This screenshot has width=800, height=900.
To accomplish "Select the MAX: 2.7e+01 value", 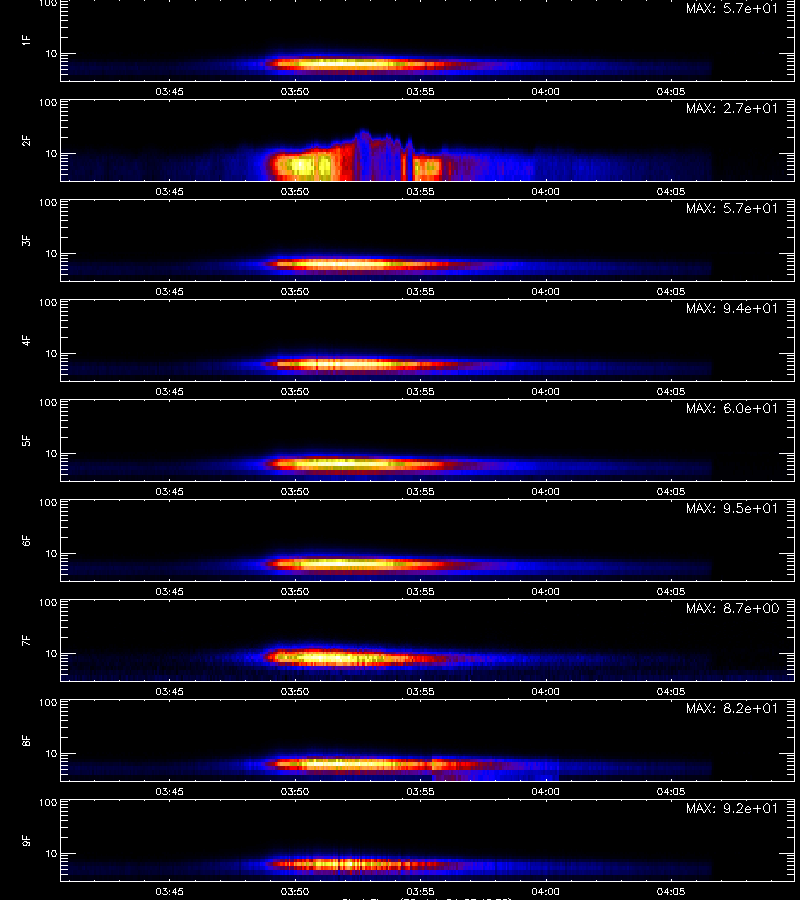I will click(732, 108).
